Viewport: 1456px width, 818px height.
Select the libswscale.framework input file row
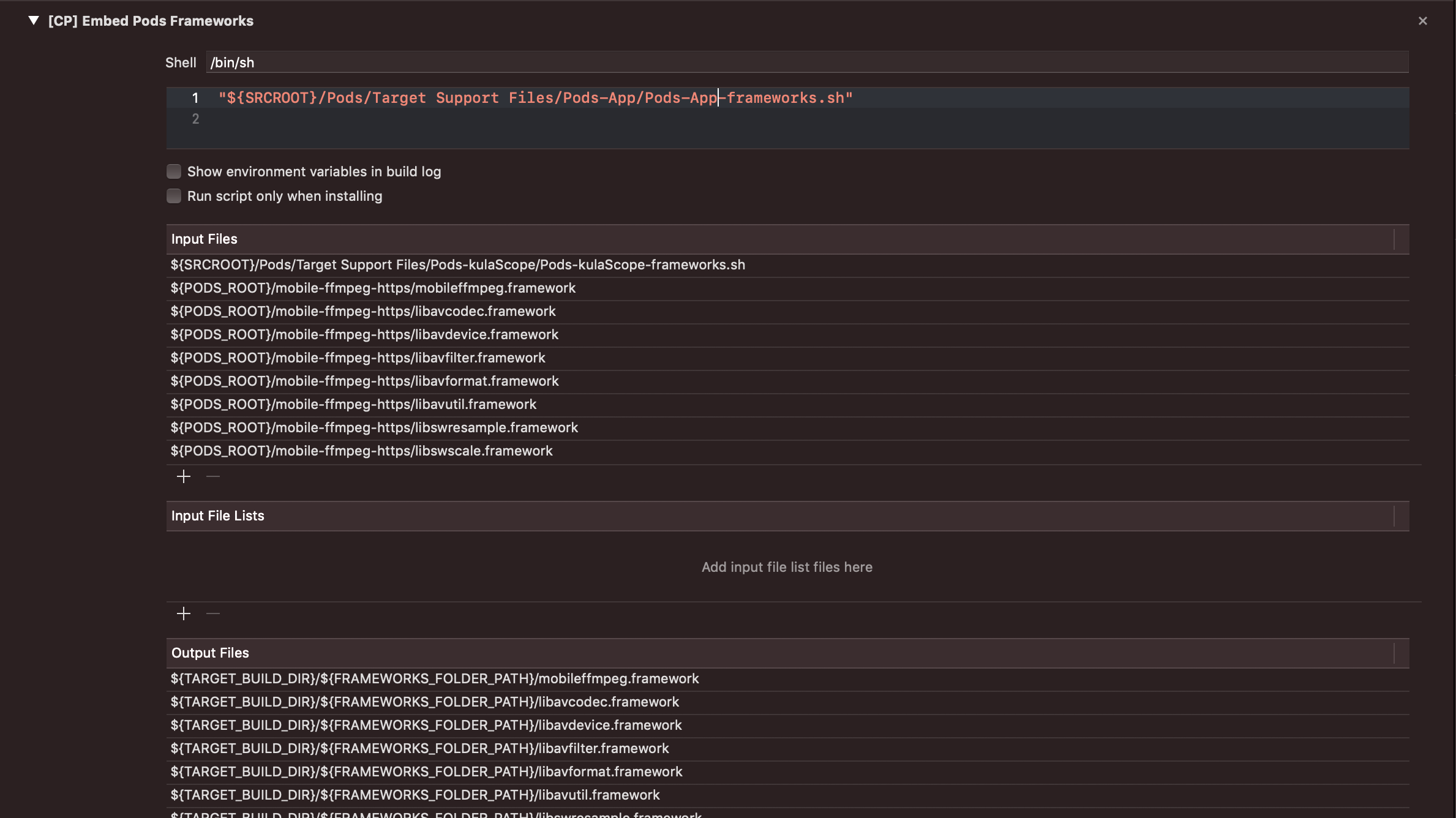(x=361, y=451)
